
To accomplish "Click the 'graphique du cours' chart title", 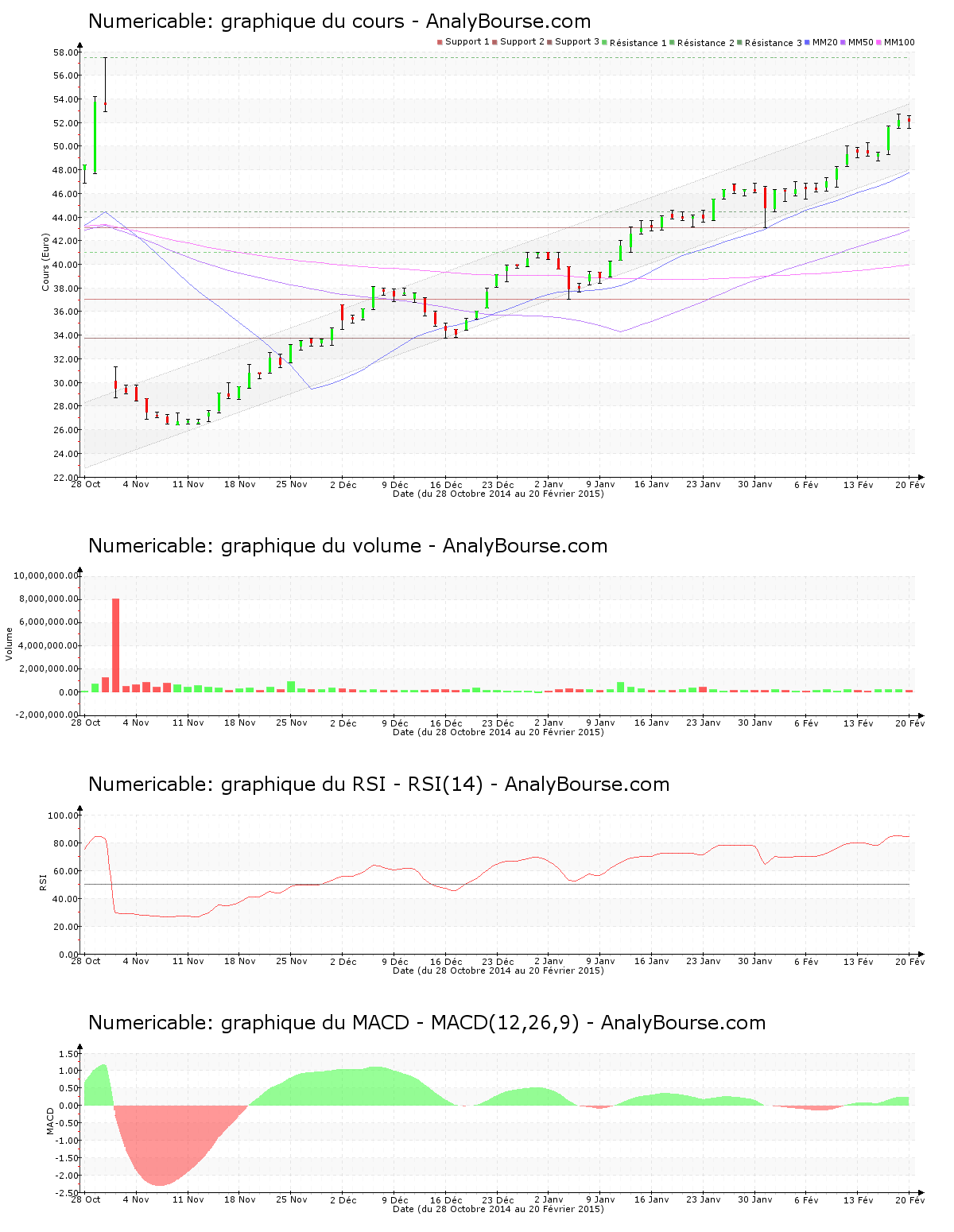I will (x=339, y=21).
